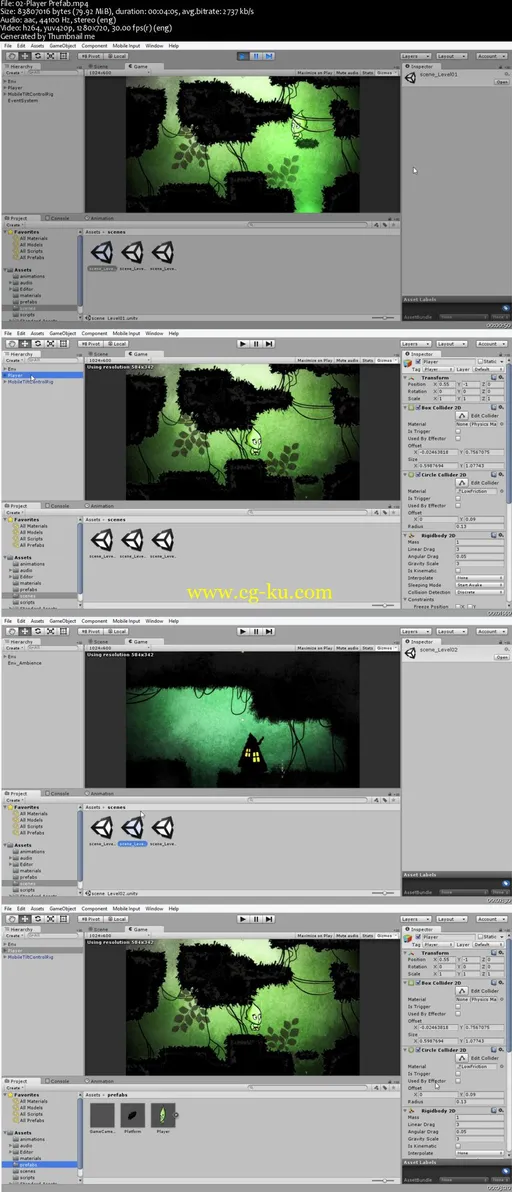Switch to the Console tab in third frame
Viewport: 512px width, 1192px height.
point(58,793)
